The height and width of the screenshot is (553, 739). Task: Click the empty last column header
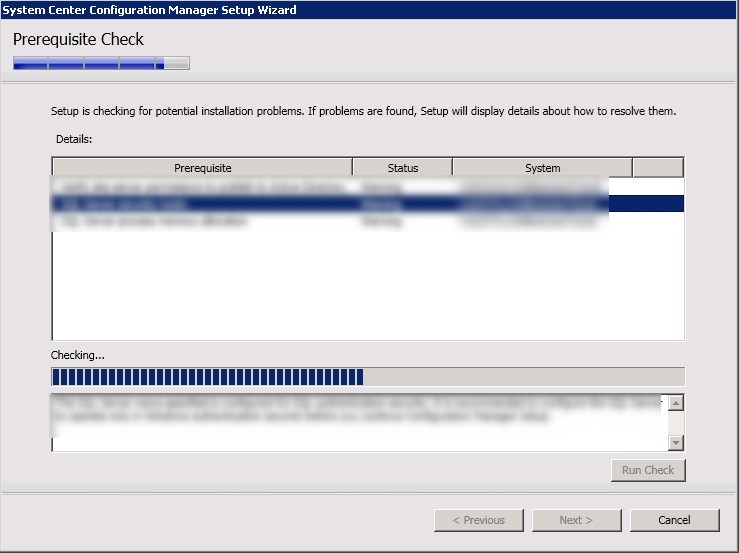click(x=658, y=168)
